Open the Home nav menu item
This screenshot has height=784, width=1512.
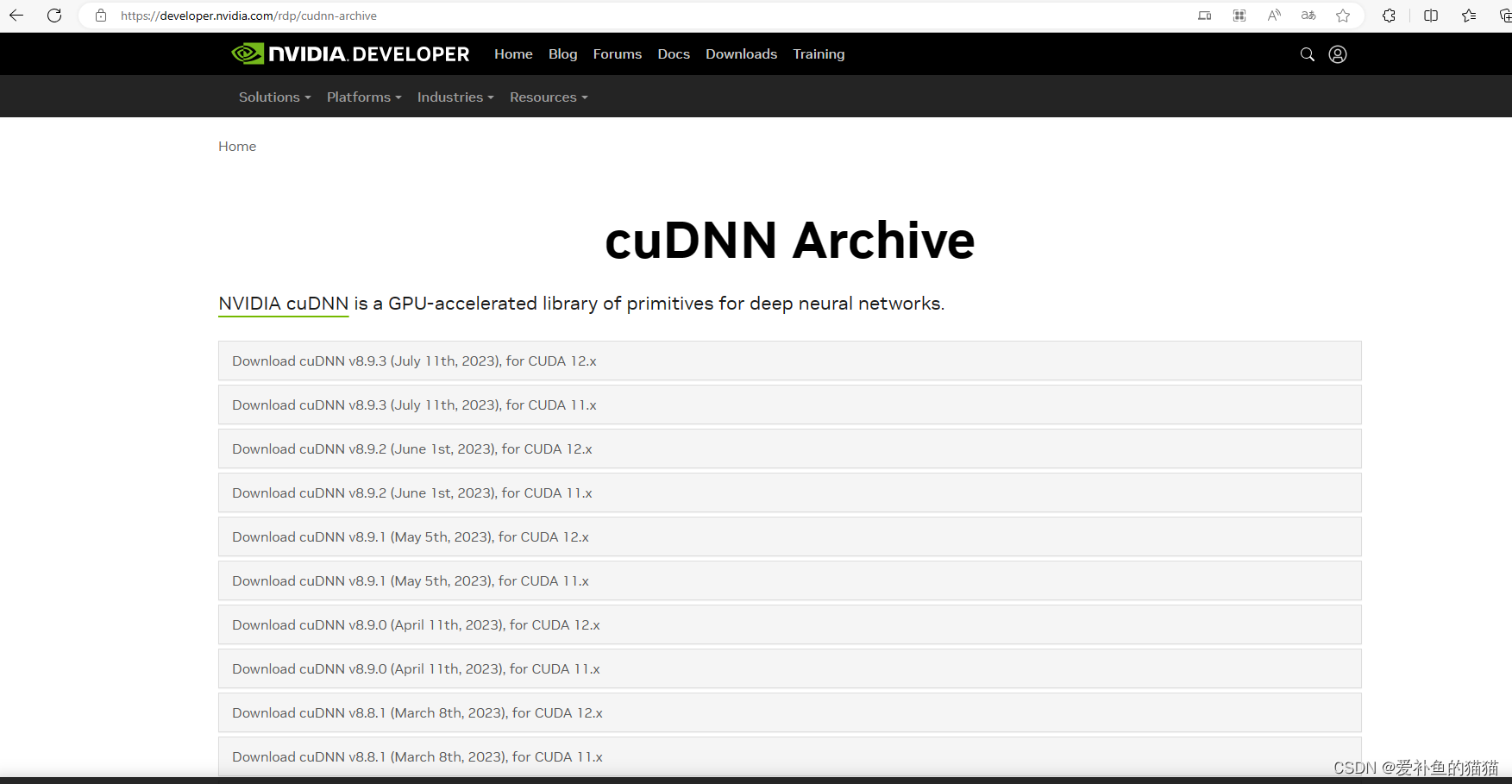click(x=513, y=53)
